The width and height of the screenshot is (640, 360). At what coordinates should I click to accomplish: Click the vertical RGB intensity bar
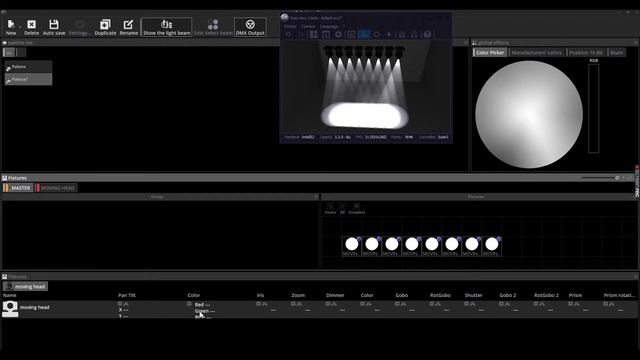pos(593,108)
